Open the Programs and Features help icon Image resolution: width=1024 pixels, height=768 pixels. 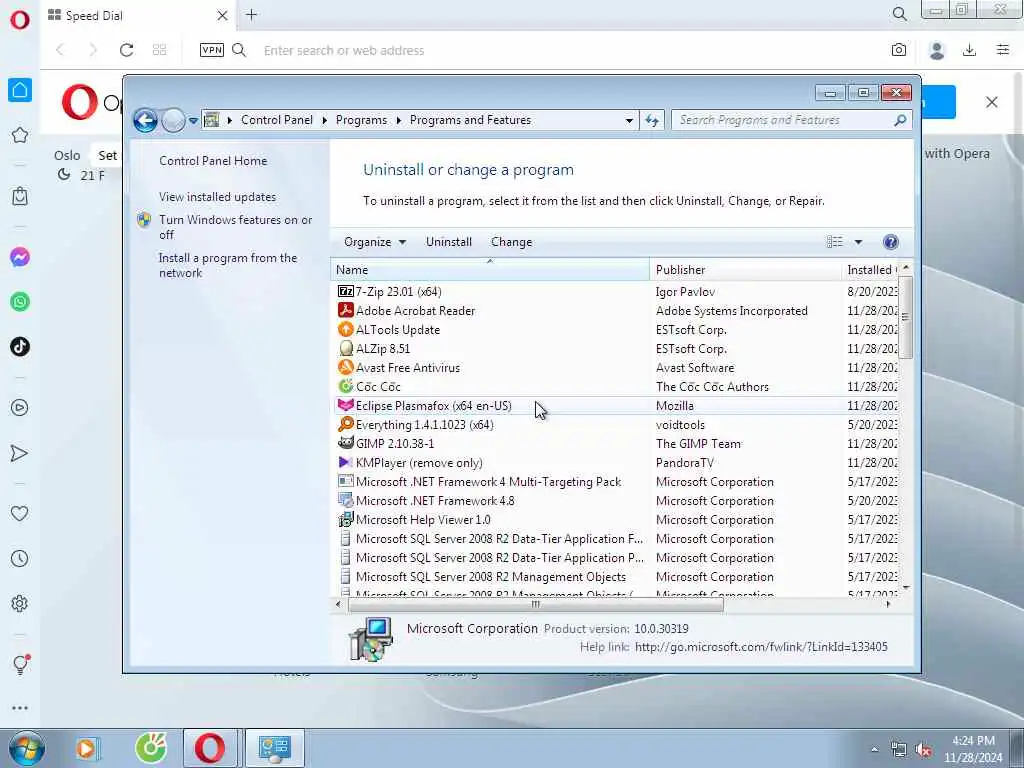890,242
